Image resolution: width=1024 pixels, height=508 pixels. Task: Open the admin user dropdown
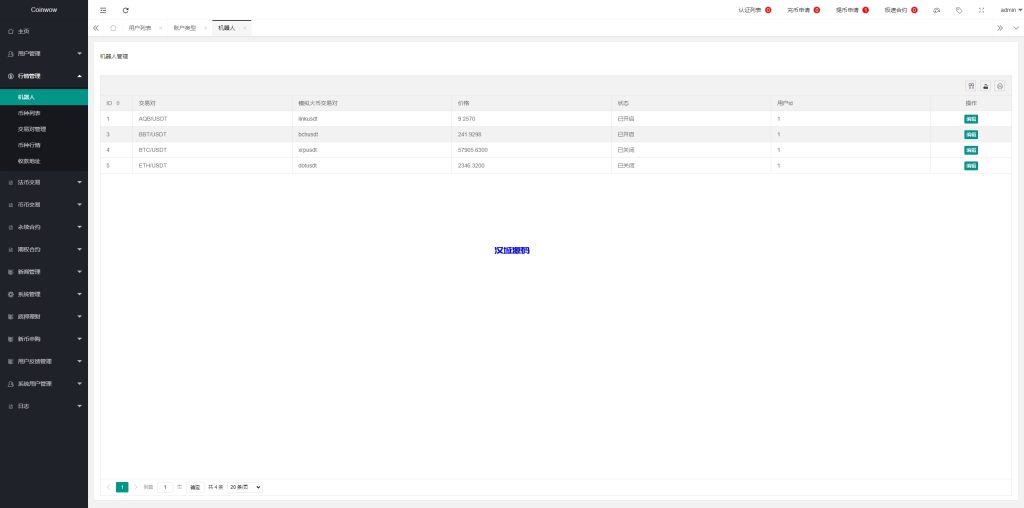pyautogui.click(x=1010, y=10)
